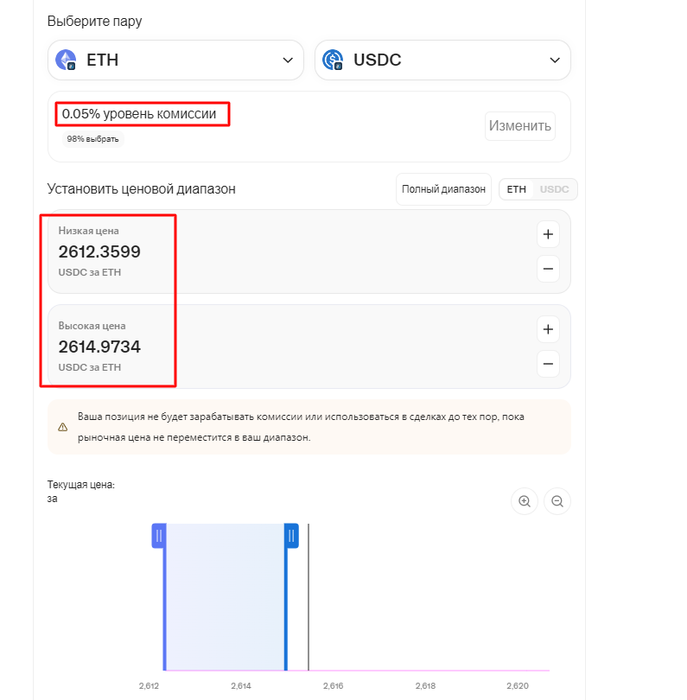The image size is (687, 700).
Task: Switch price denomination to ETH
Action: pyautogui.click(x=516, y=189)
